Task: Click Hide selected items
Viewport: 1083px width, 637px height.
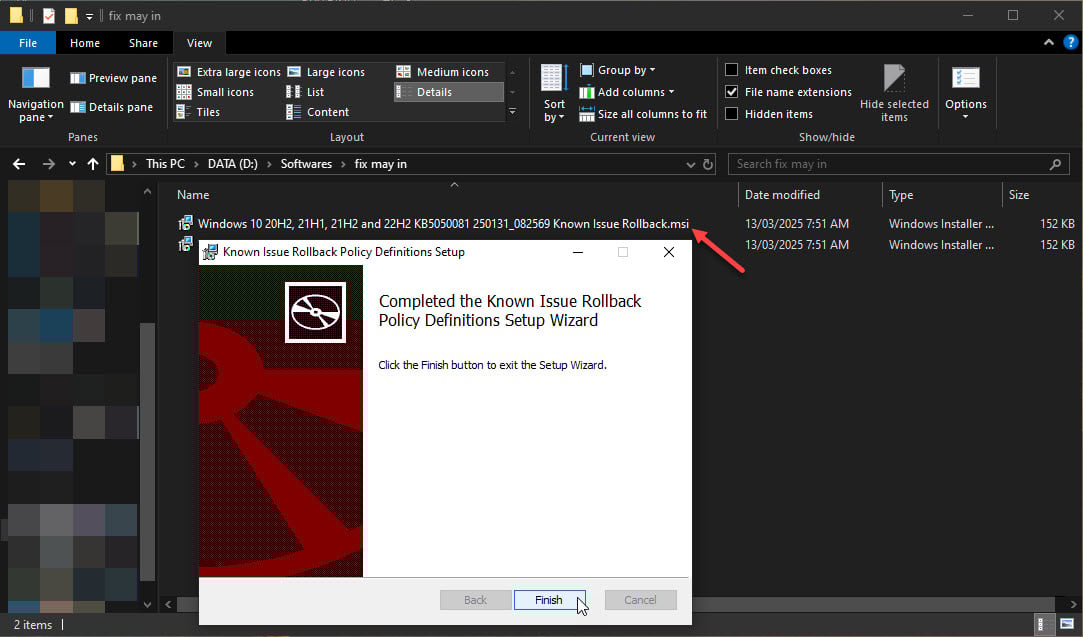Action: pos(894,94)
